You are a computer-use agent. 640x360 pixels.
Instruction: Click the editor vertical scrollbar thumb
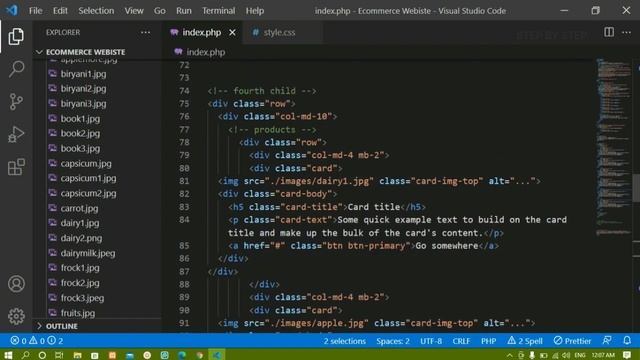pyautogui.click(x=636, y=188)
